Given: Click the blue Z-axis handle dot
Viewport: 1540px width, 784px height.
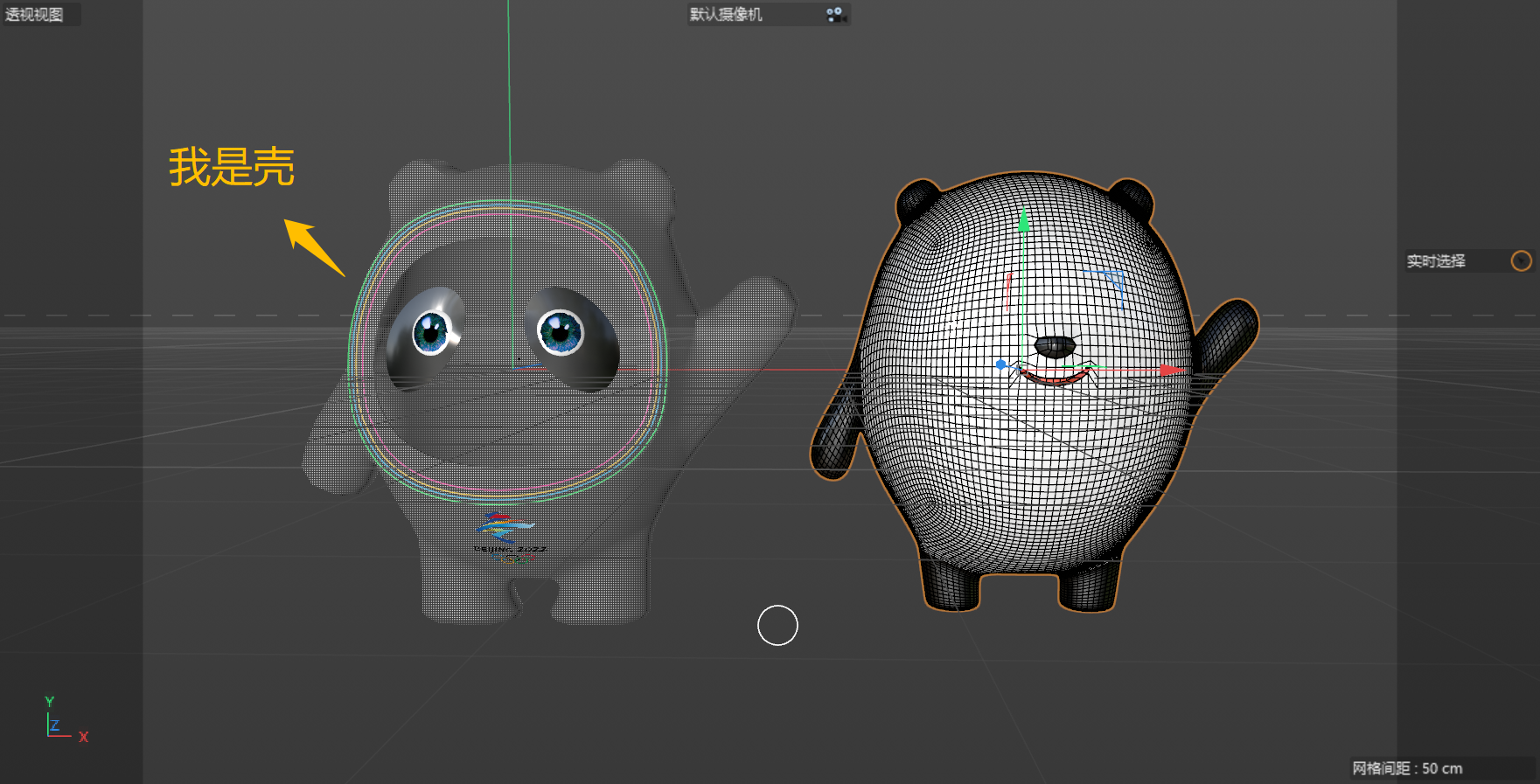Looking at the screenshot, I should tap(1001, 364).
